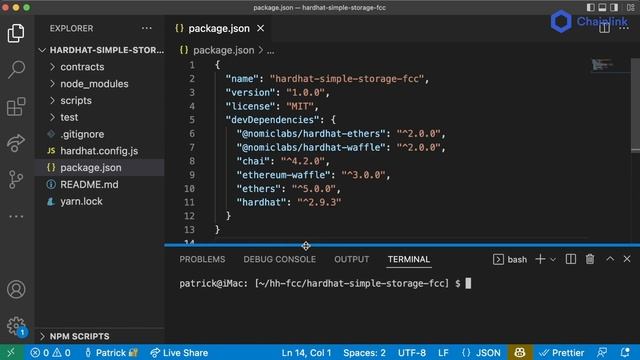Start Live Share from status bar
640x360 pixels.
pos(179,353)
